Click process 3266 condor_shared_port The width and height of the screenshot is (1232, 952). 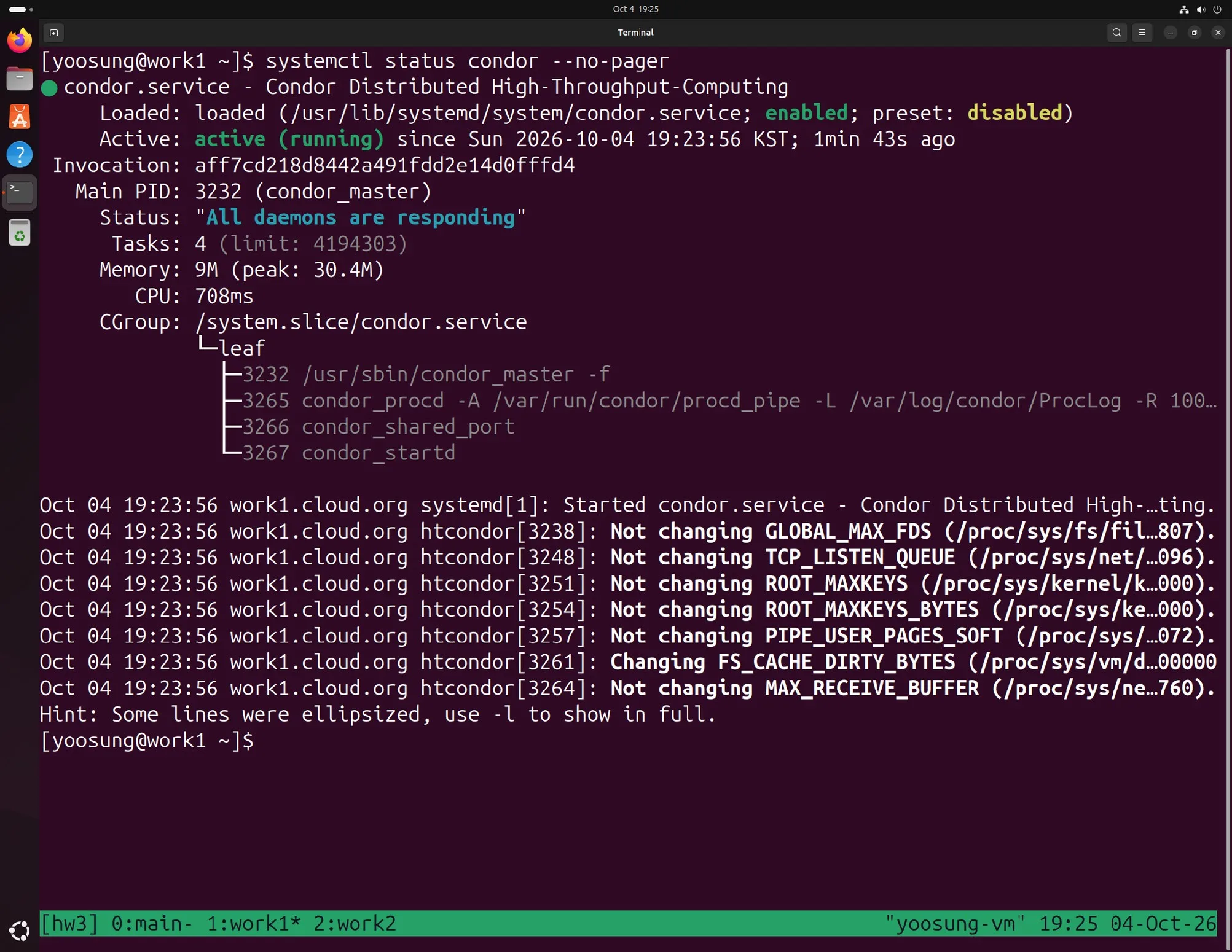click(379, 427)
